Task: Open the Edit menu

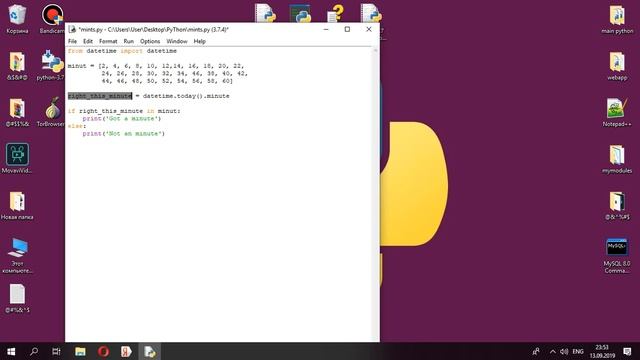Action: [88, 41]
